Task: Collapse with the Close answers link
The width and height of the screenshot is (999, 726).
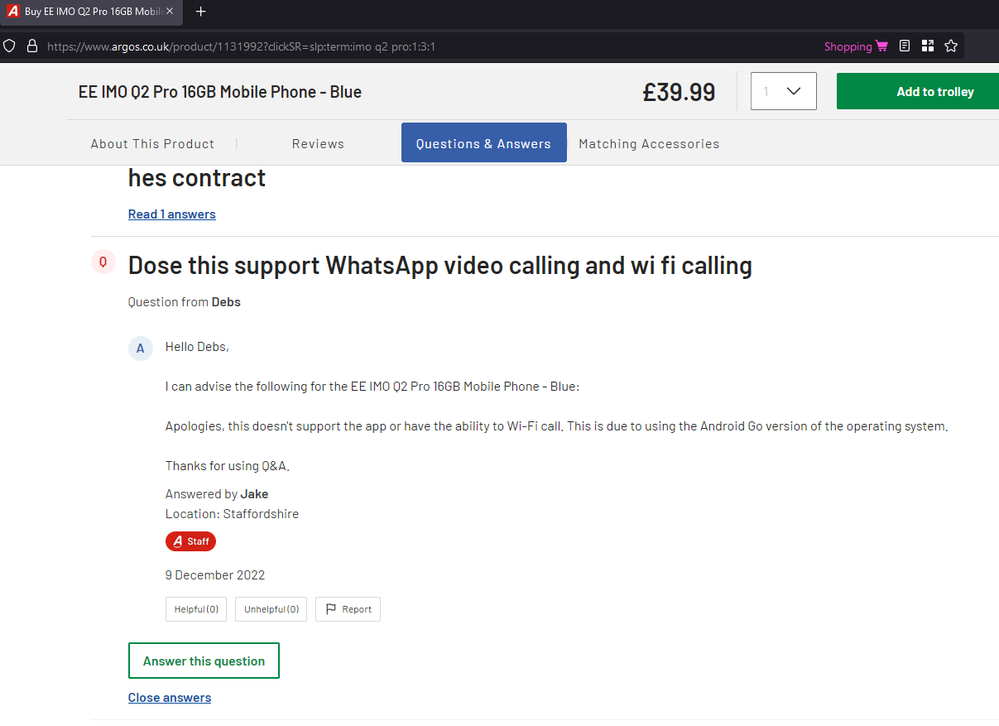Action: pyautogui.click(x=169, y=698)
